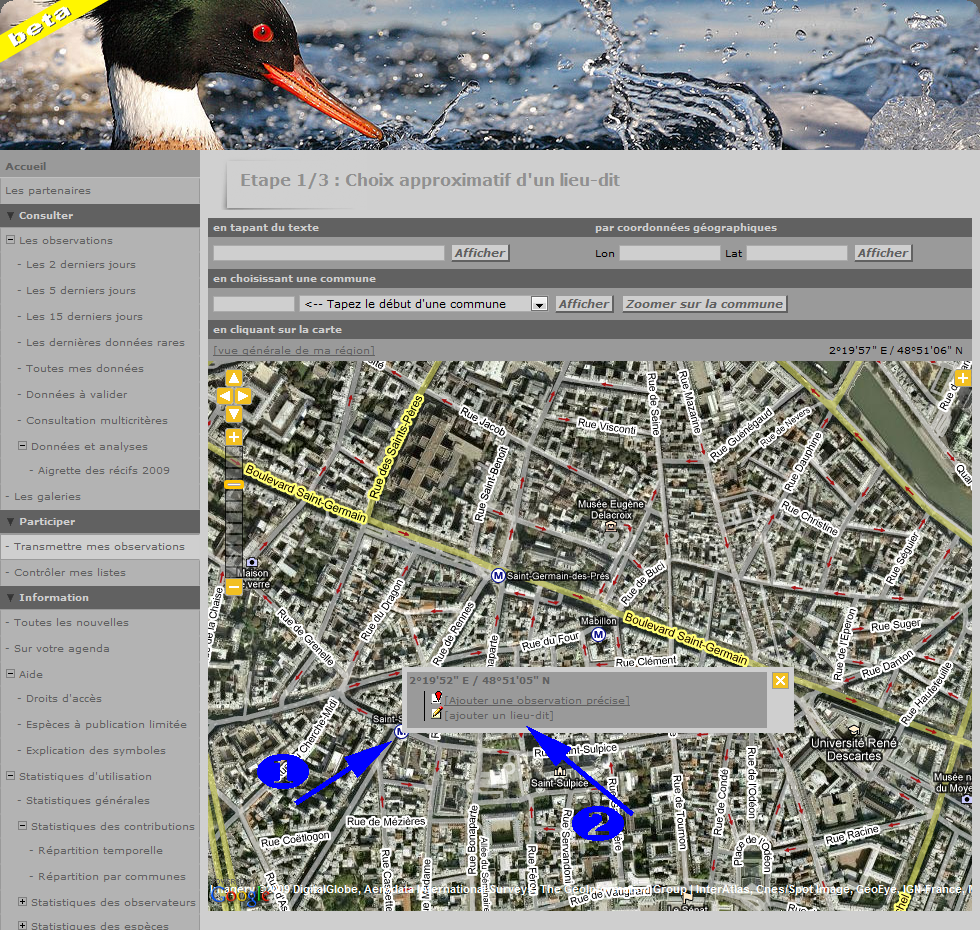
Task: Focus the text search input field
Action: (x=329, y=253)
